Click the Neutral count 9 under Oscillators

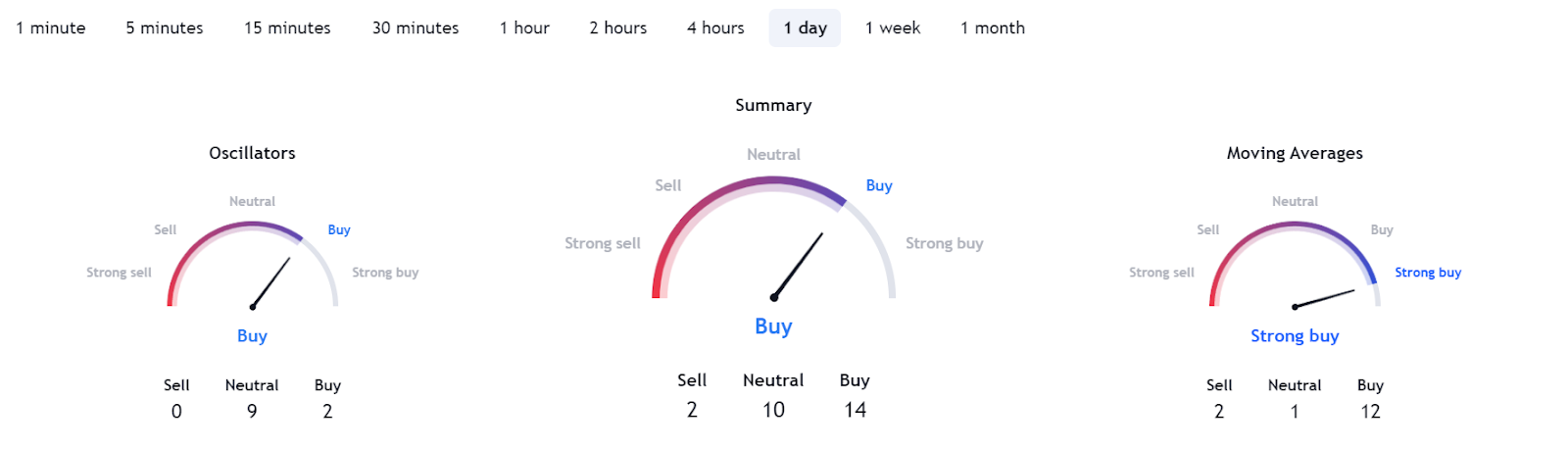[252, 412]
